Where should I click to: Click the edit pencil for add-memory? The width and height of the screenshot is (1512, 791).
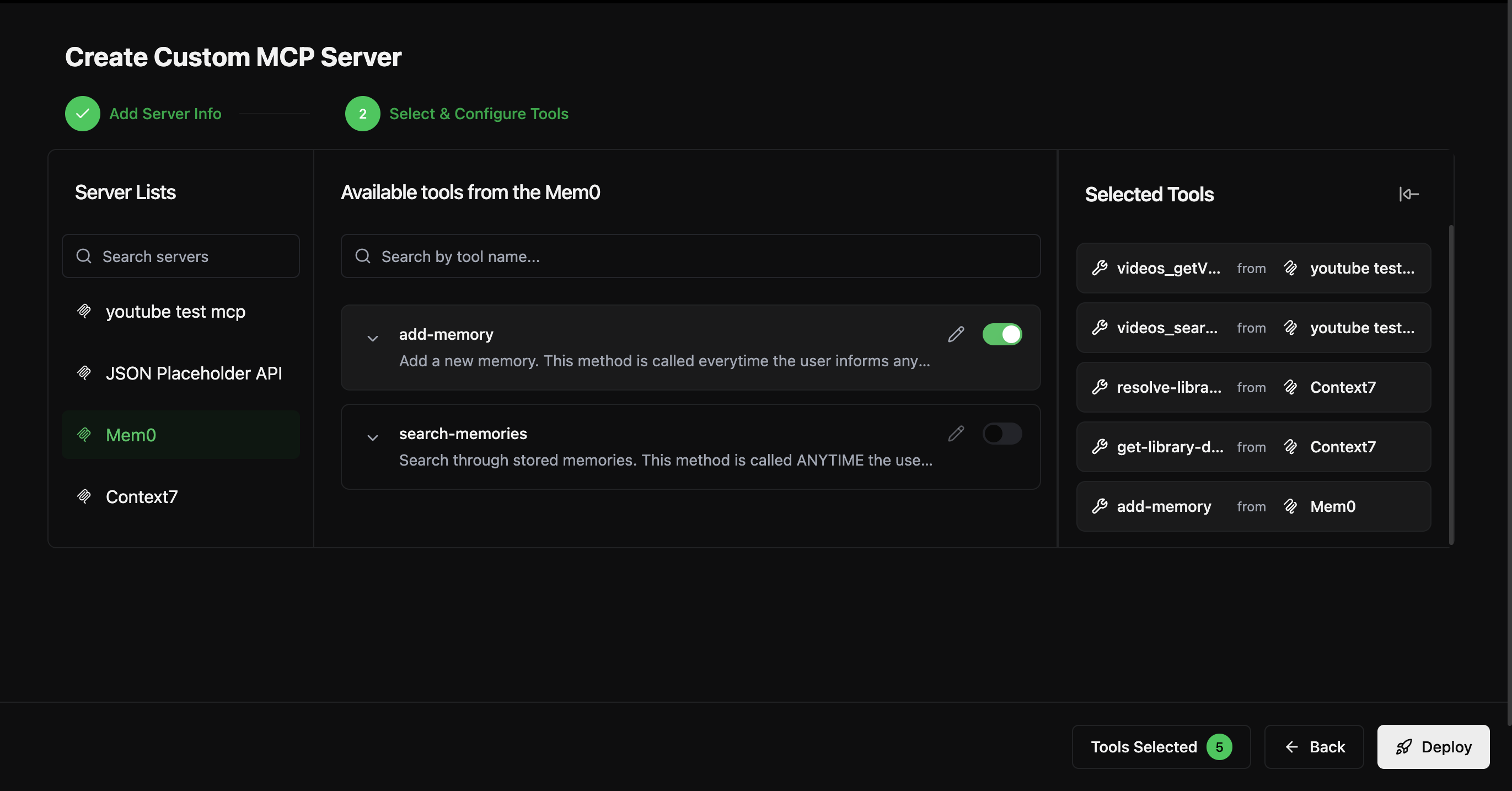tap(956, 334)
